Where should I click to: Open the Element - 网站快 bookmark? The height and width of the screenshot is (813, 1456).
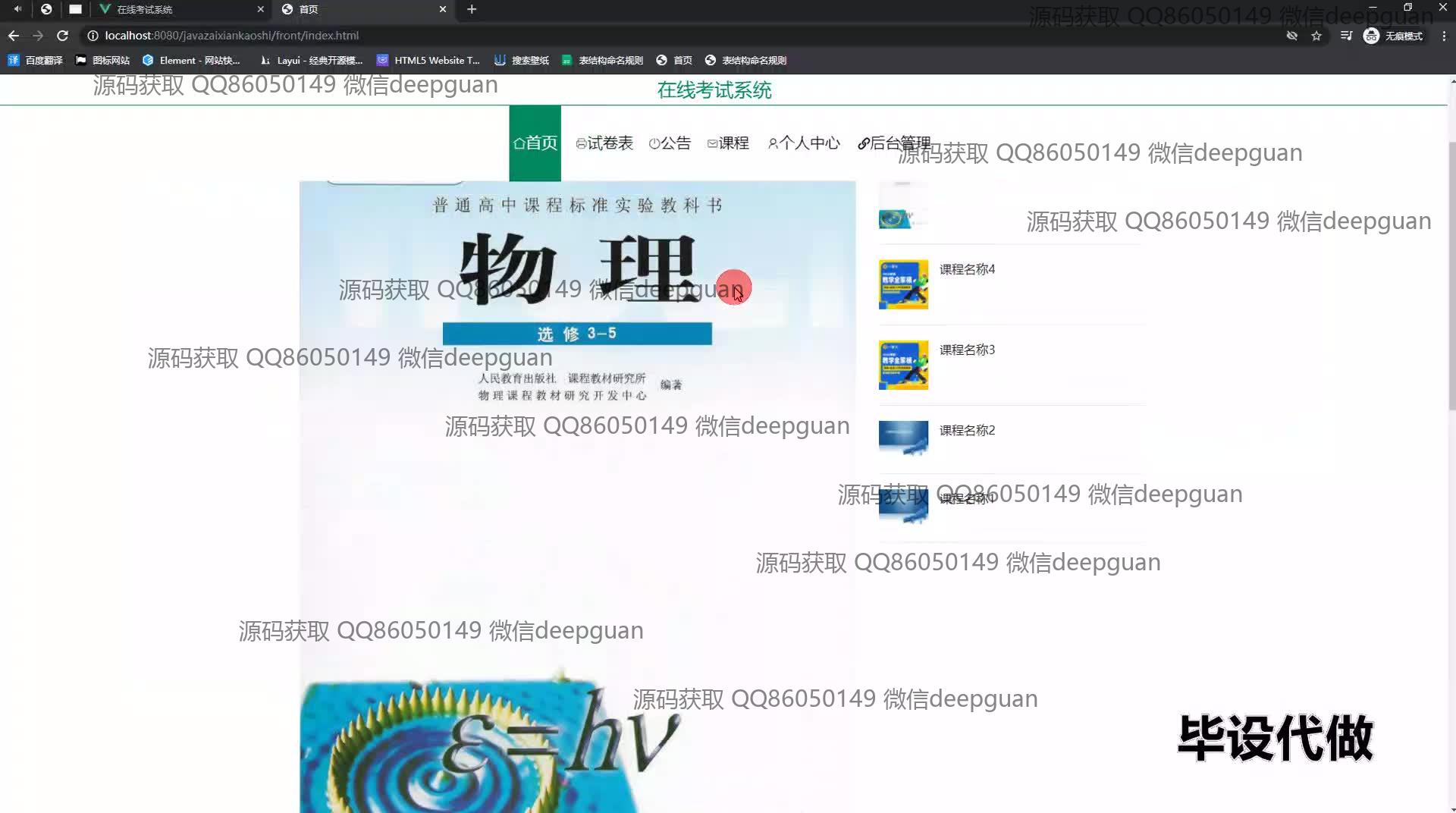pyautogui.click(x=192, y=60)
